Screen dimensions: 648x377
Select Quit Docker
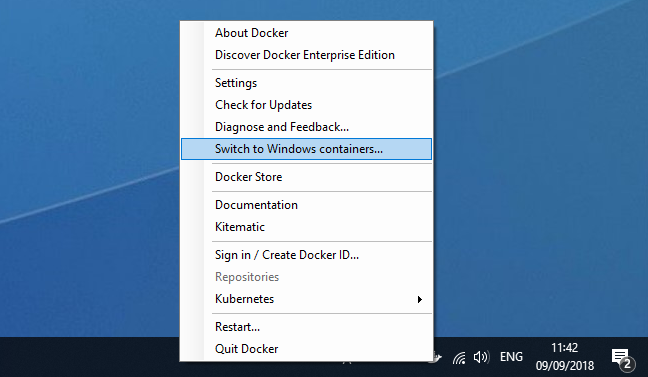[306, 349]
